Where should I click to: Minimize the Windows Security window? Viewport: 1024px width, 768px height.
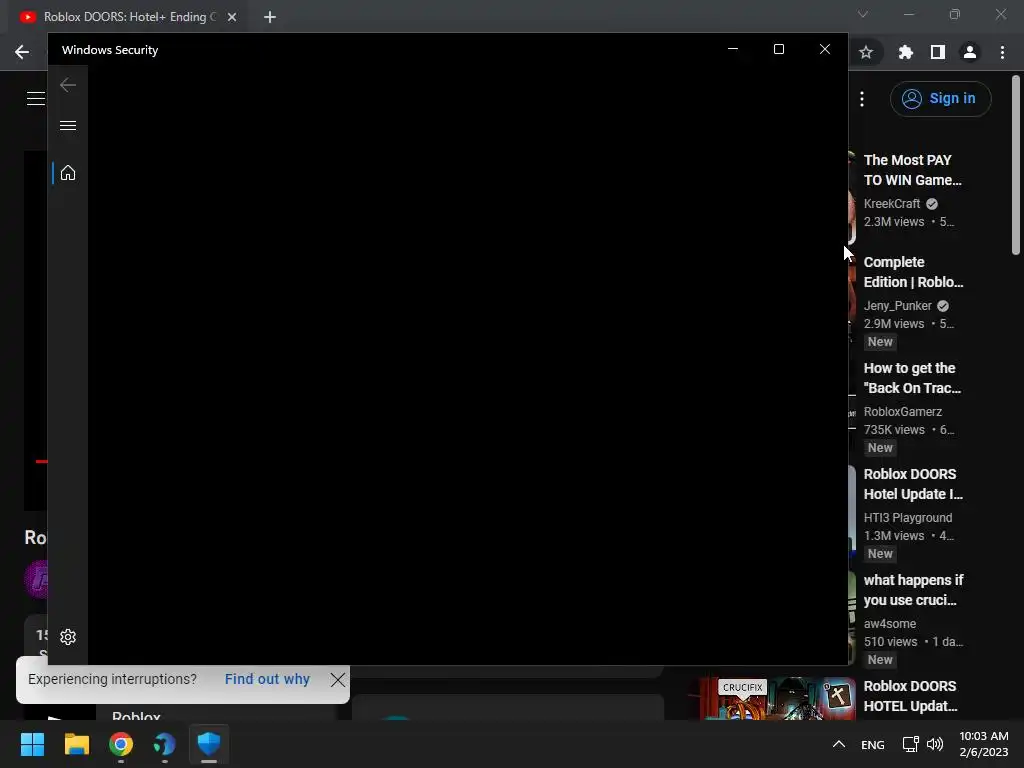[733, 50]
